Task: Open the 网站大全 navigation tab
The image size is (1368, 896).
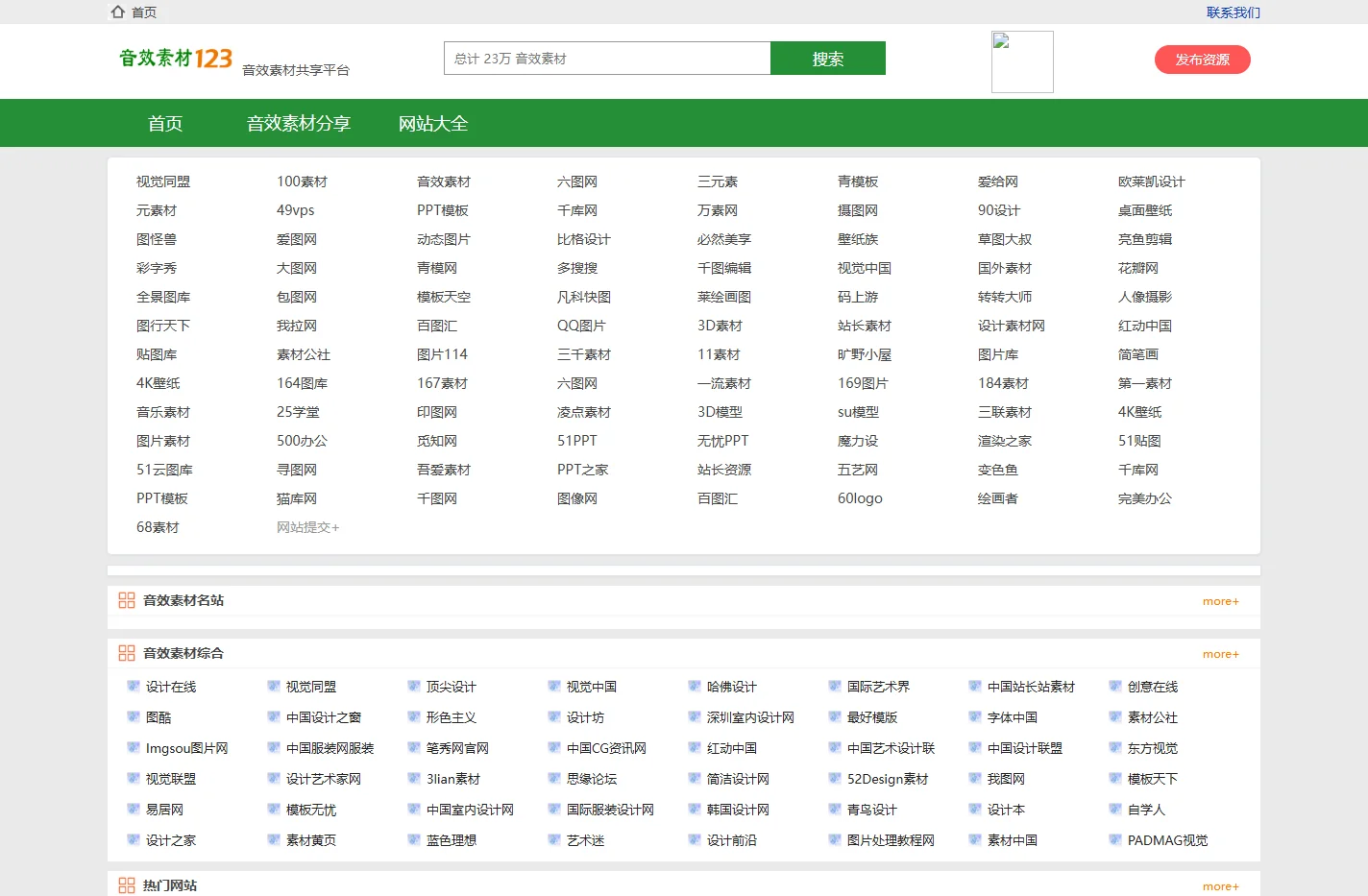Action: 433,123
